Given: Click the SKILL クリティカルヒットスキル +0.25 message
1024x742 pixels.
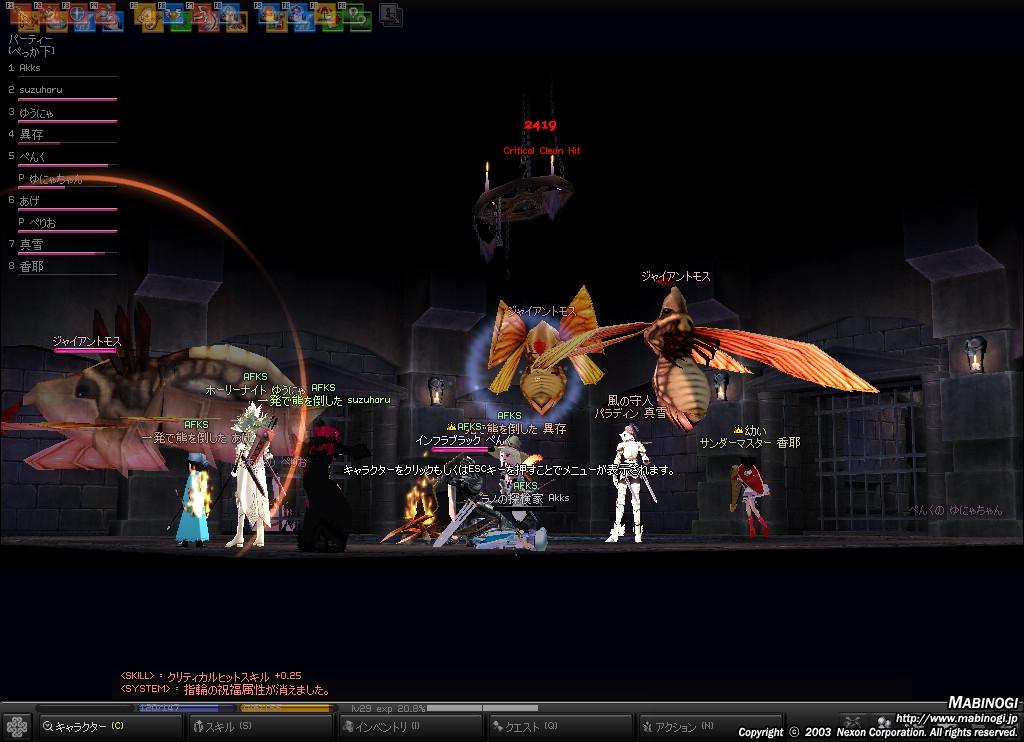Looking at the screenshot, I should [211, 676].
